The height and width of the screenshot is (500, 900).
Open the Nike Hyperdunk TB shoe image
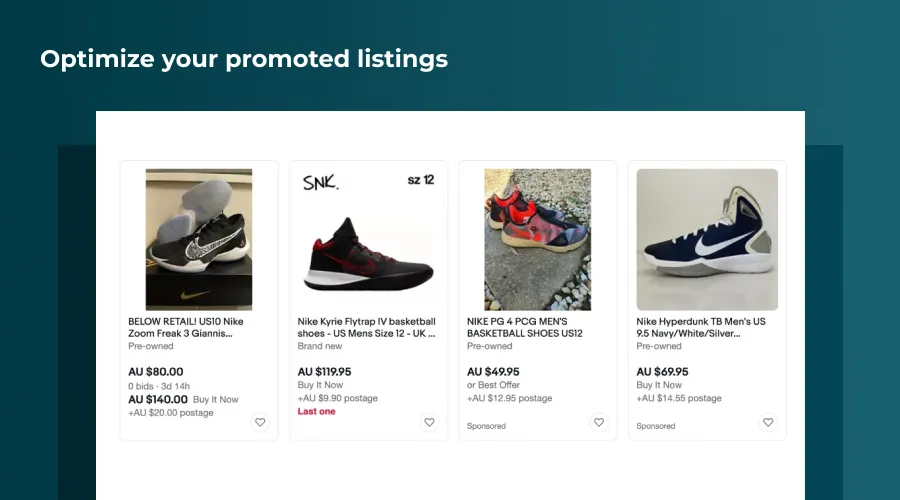707,239
